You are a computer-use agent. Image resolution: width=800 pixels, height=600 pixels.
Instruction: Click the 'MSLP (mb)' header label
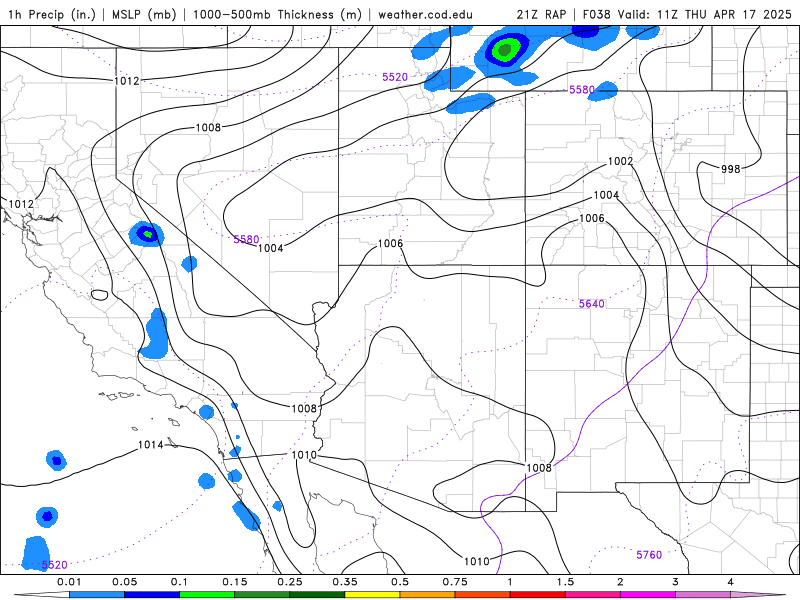144,14
